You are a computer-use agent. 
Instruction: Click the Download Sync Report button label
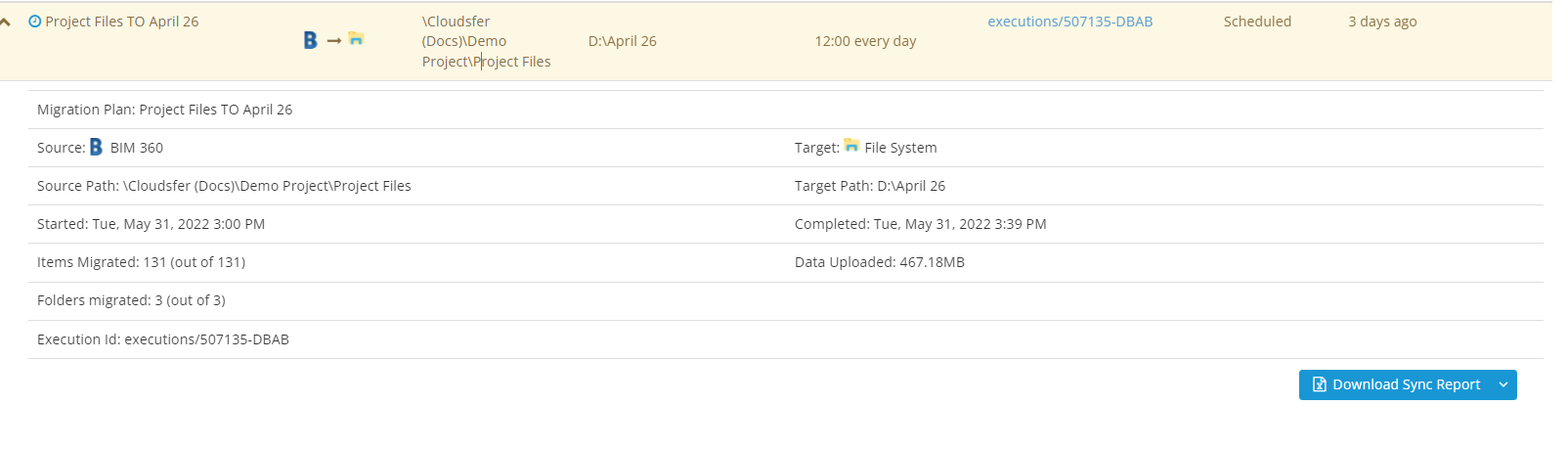coord(1406,384)
